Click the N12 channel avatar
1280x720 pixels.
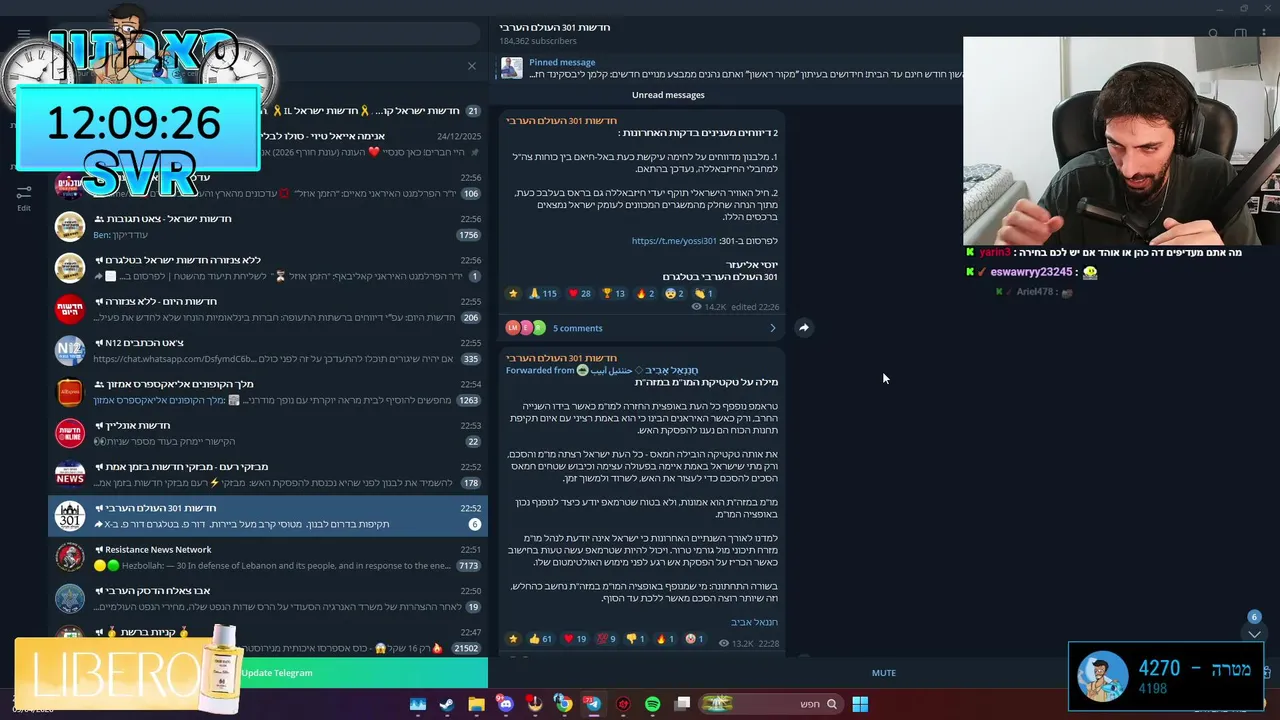70,351
